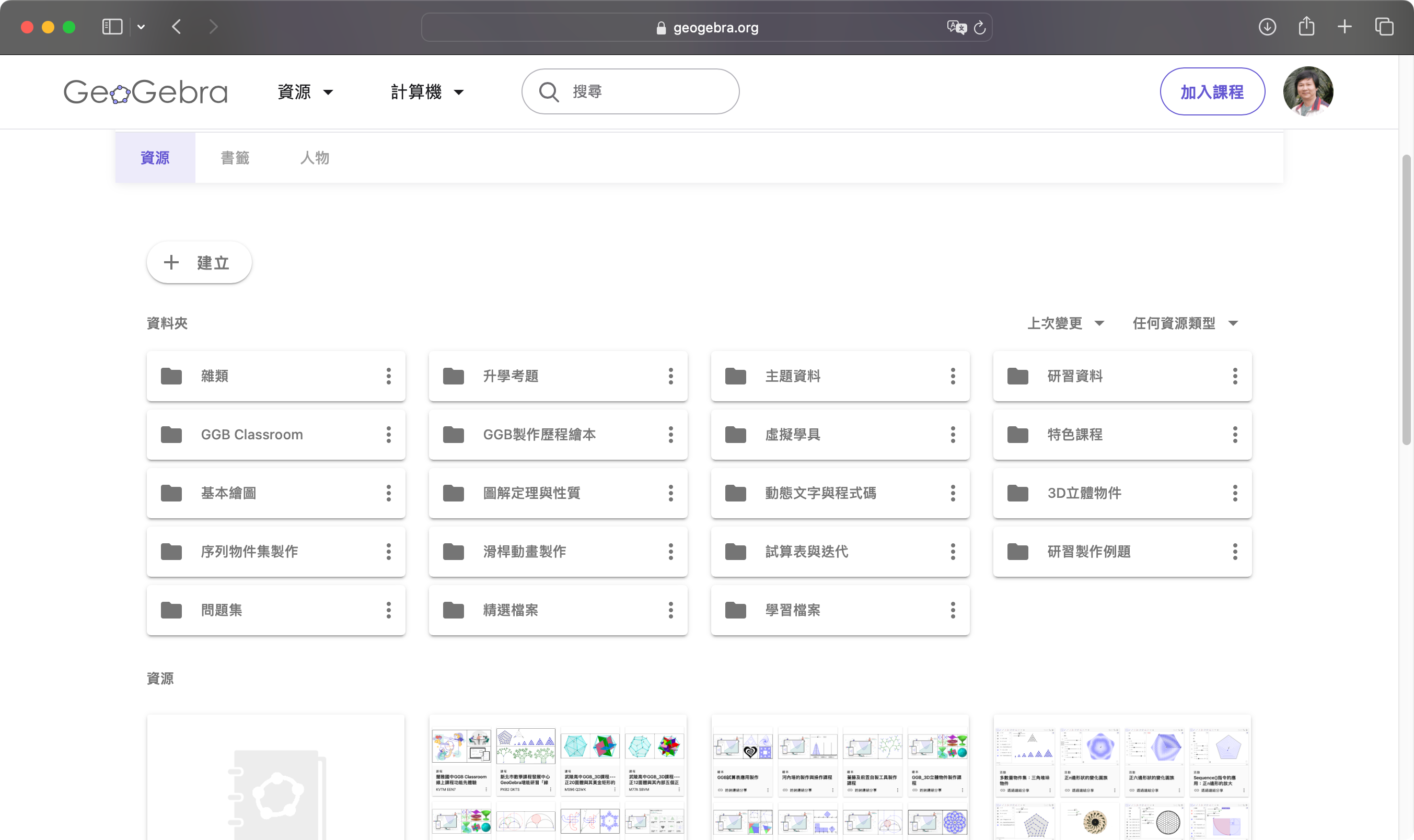Open more options for 精選檔案 folder

[x=671, y=610]
